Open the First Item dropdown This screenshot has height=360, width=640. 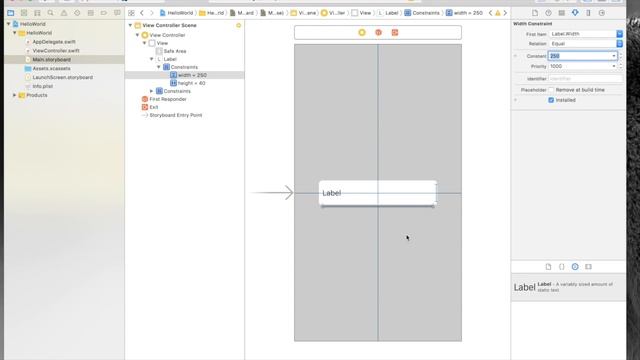[x=620, y=34]
